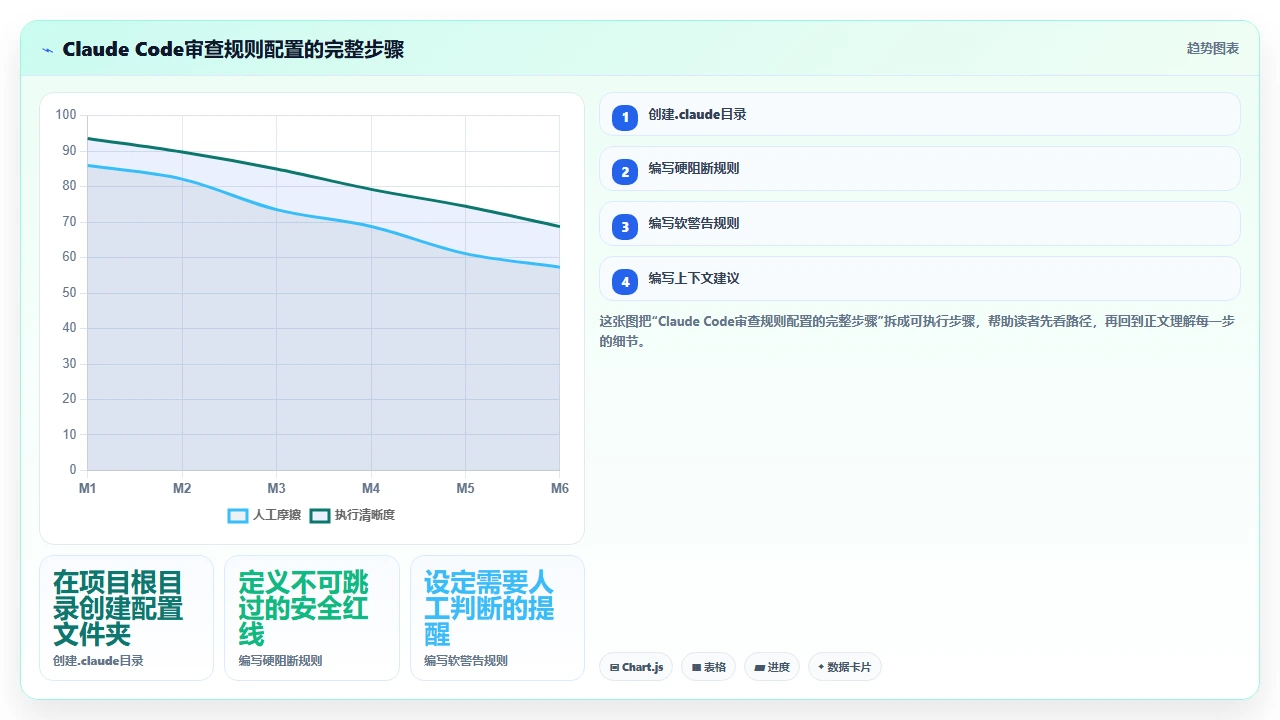This screenshot has height=720, width=1280.
Task: Click the 0 y-axis value
Action: coord(73,470)
